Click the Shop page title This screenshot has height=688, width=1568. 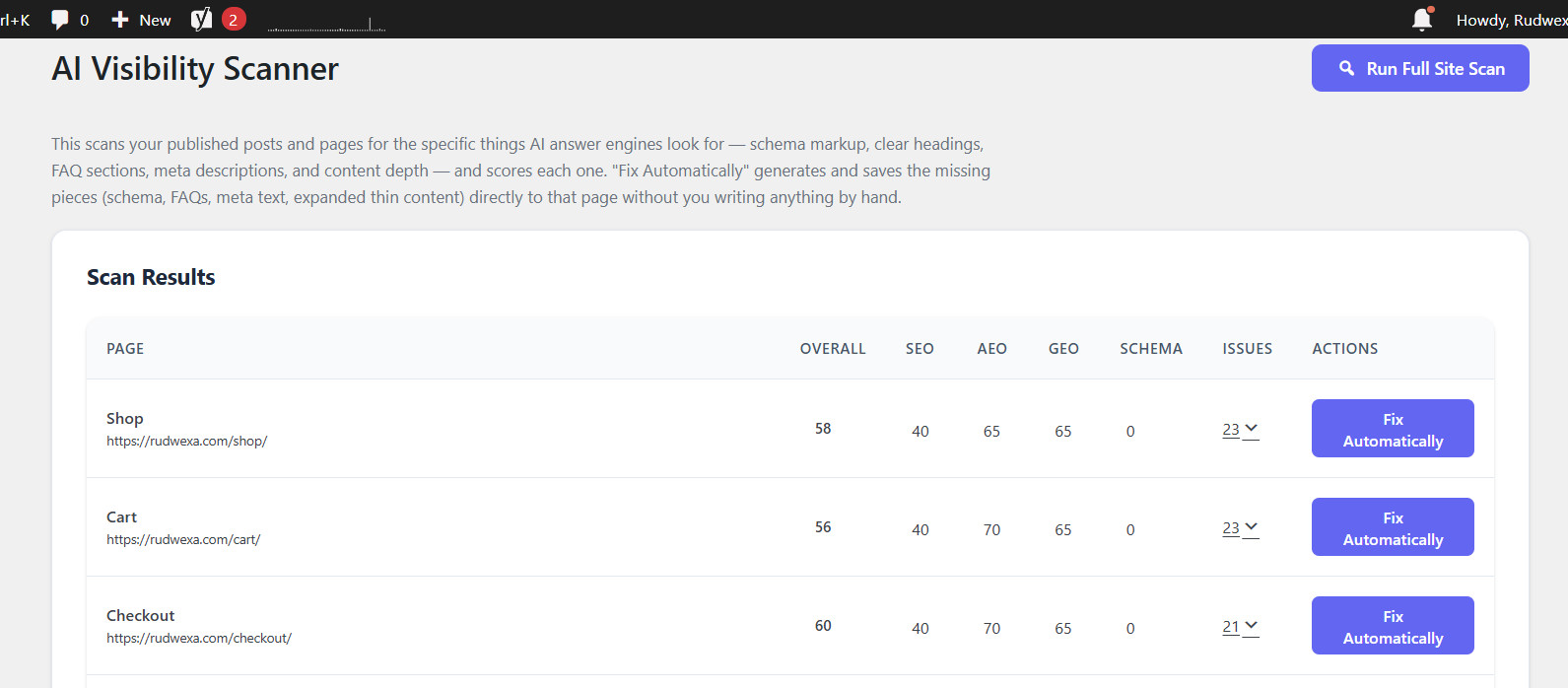125,419
